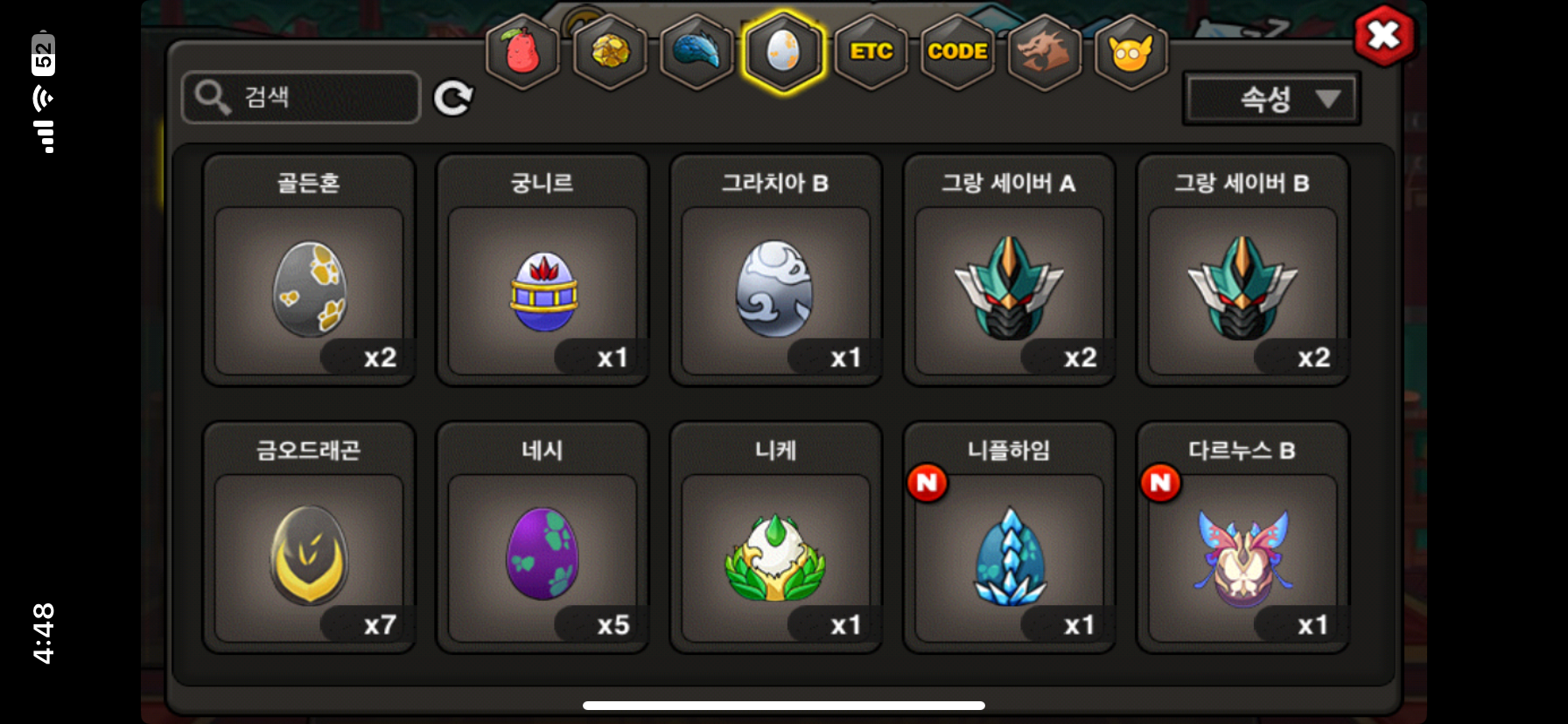The width and height of the screenshot is (1568, 724).
Task: Open the ETC category tab
Action: pyautogui.click(x=871, y=52)
